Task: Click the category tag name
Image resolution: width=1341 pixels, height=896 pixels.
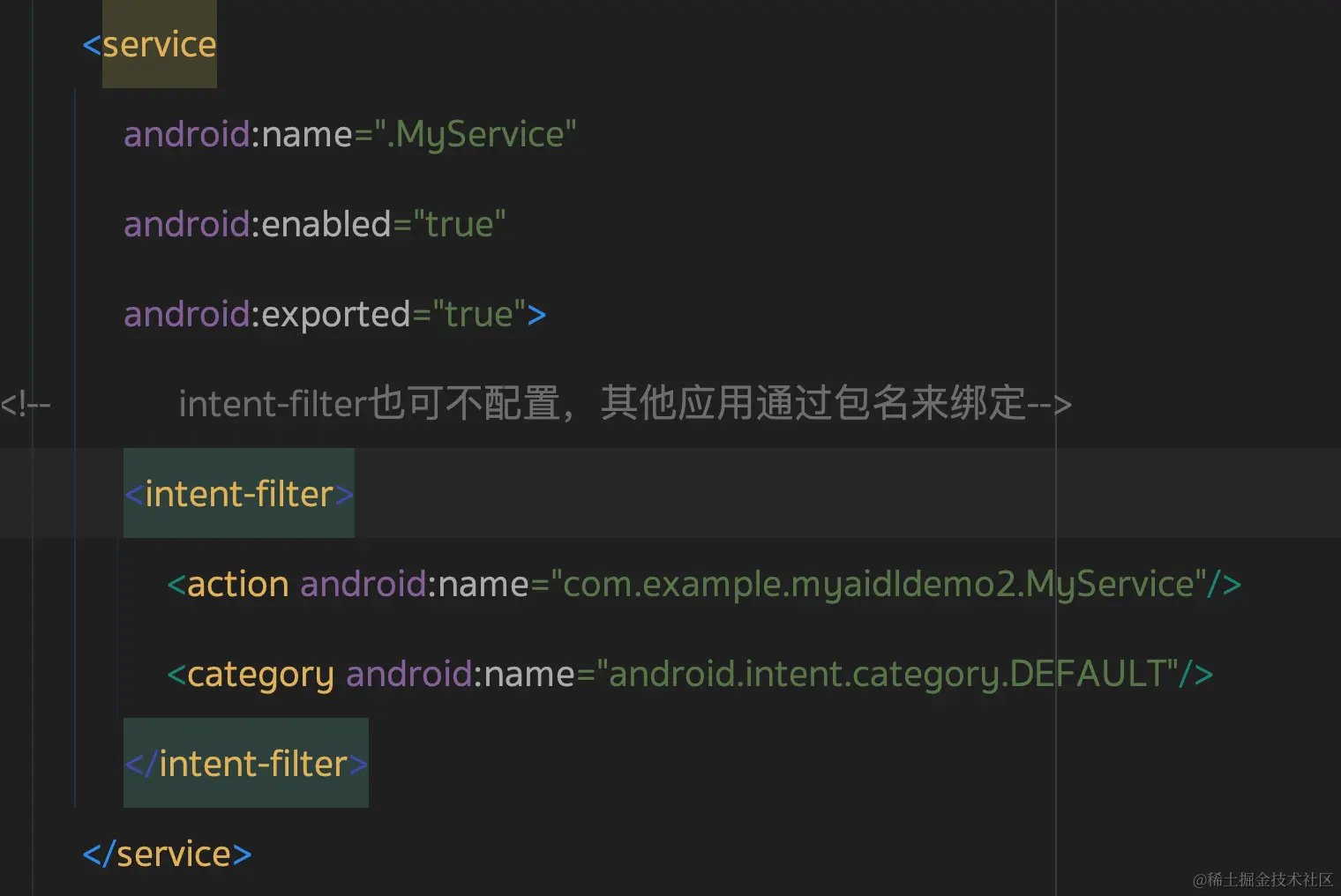Action: pos(260,675)
